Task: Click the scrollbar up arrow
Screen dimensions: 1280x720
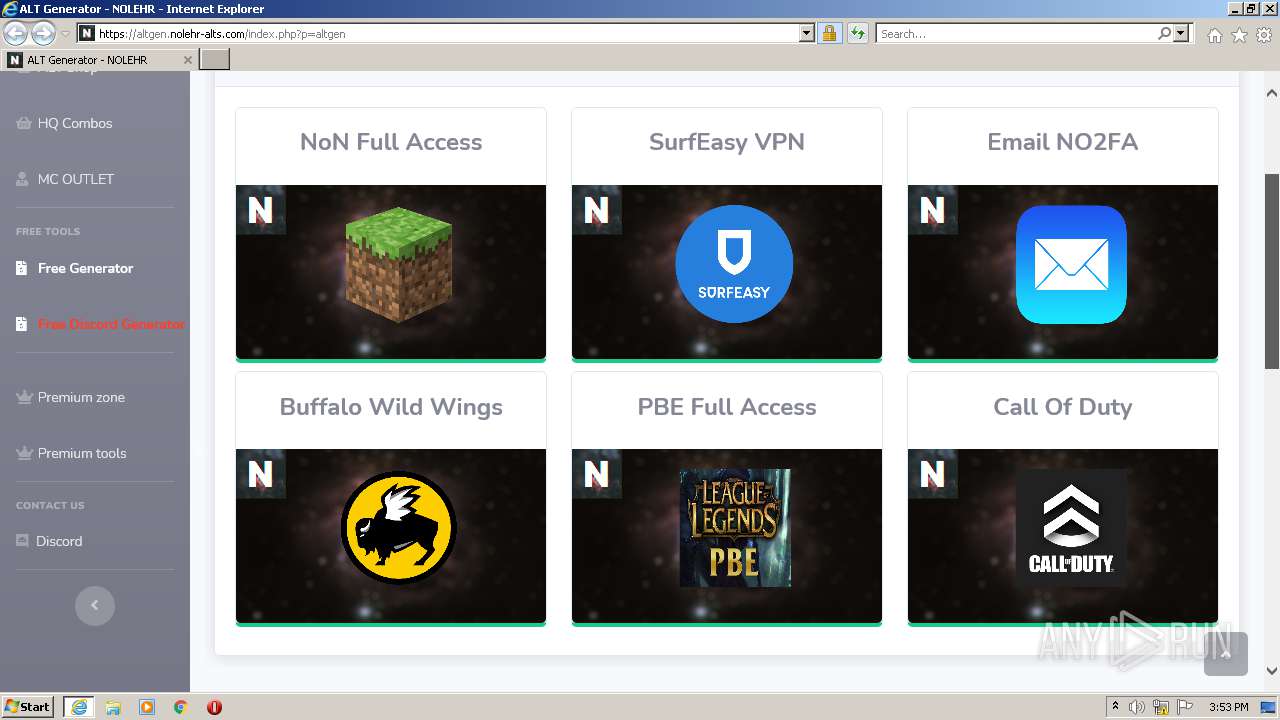Action: 1272,93
